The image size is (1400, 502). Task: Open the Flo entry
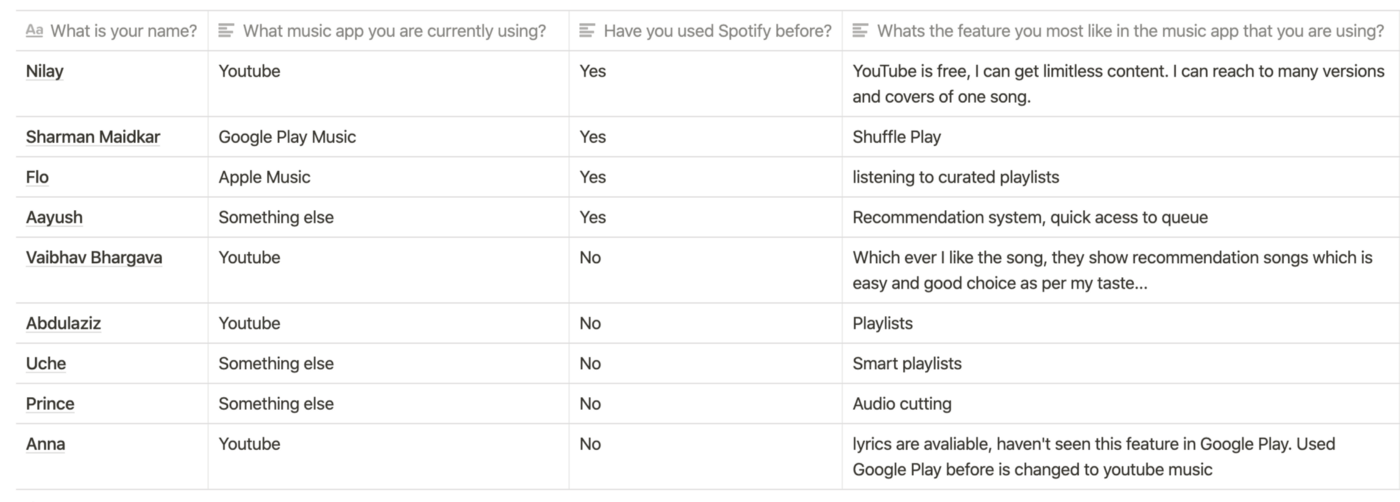click(37, 177)
